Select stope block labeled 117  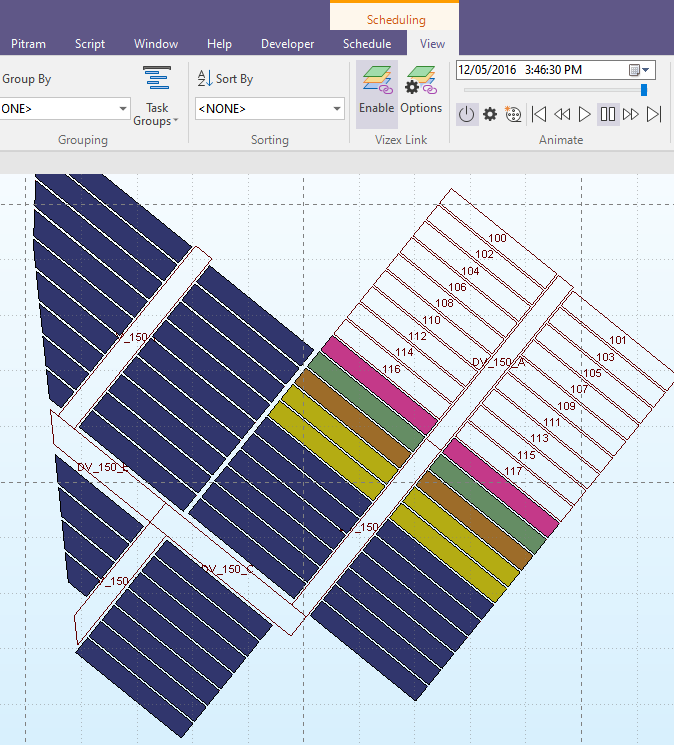[x=513, y=471]
